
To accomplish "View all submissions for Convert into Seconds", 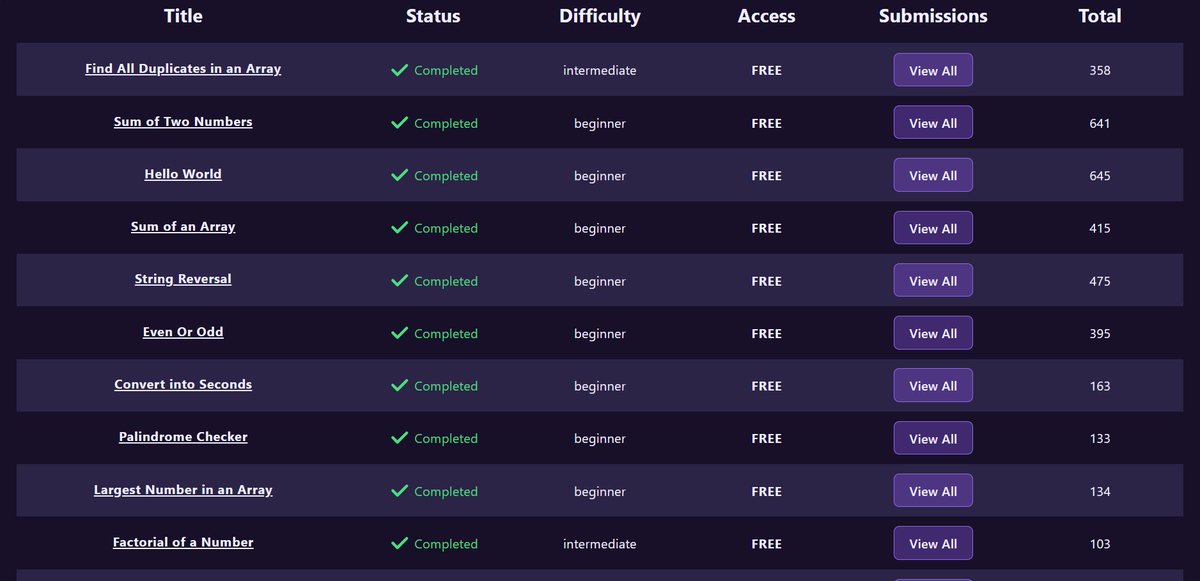I will [x=933, y=386].
